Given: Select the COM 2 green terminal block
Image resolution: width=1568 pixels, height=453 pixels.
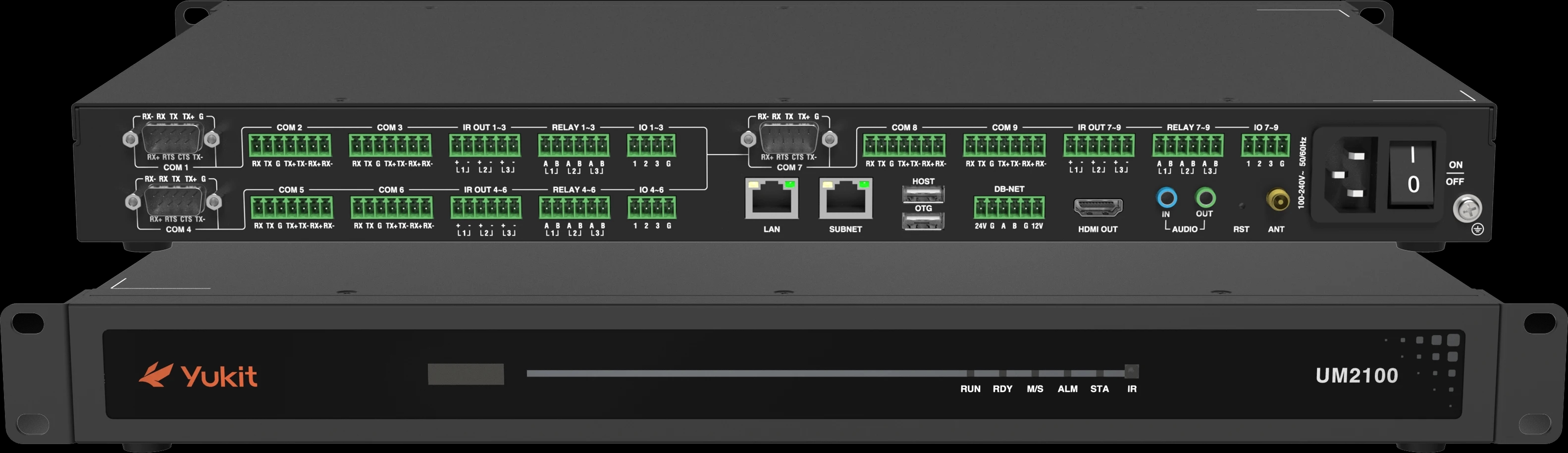Looking at the screenshot, I should pos(290,146).
